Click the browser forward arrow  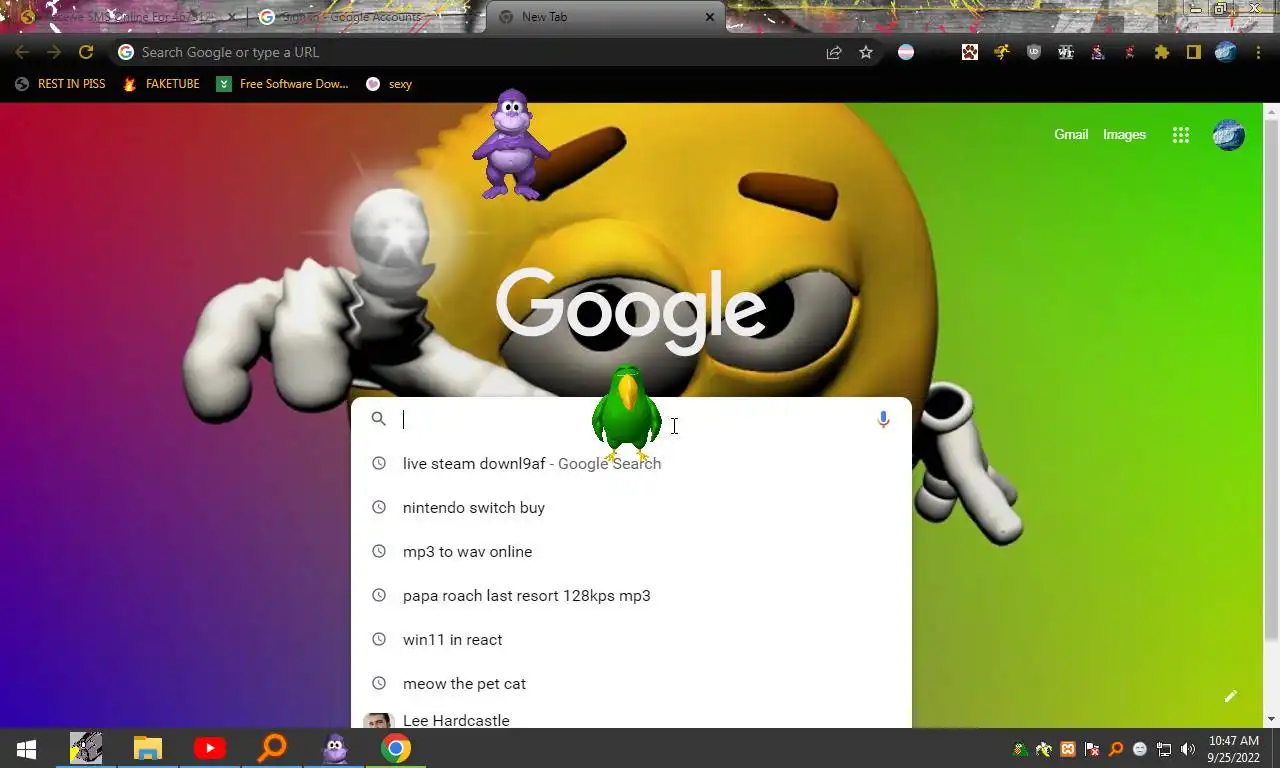pos(54,52)
